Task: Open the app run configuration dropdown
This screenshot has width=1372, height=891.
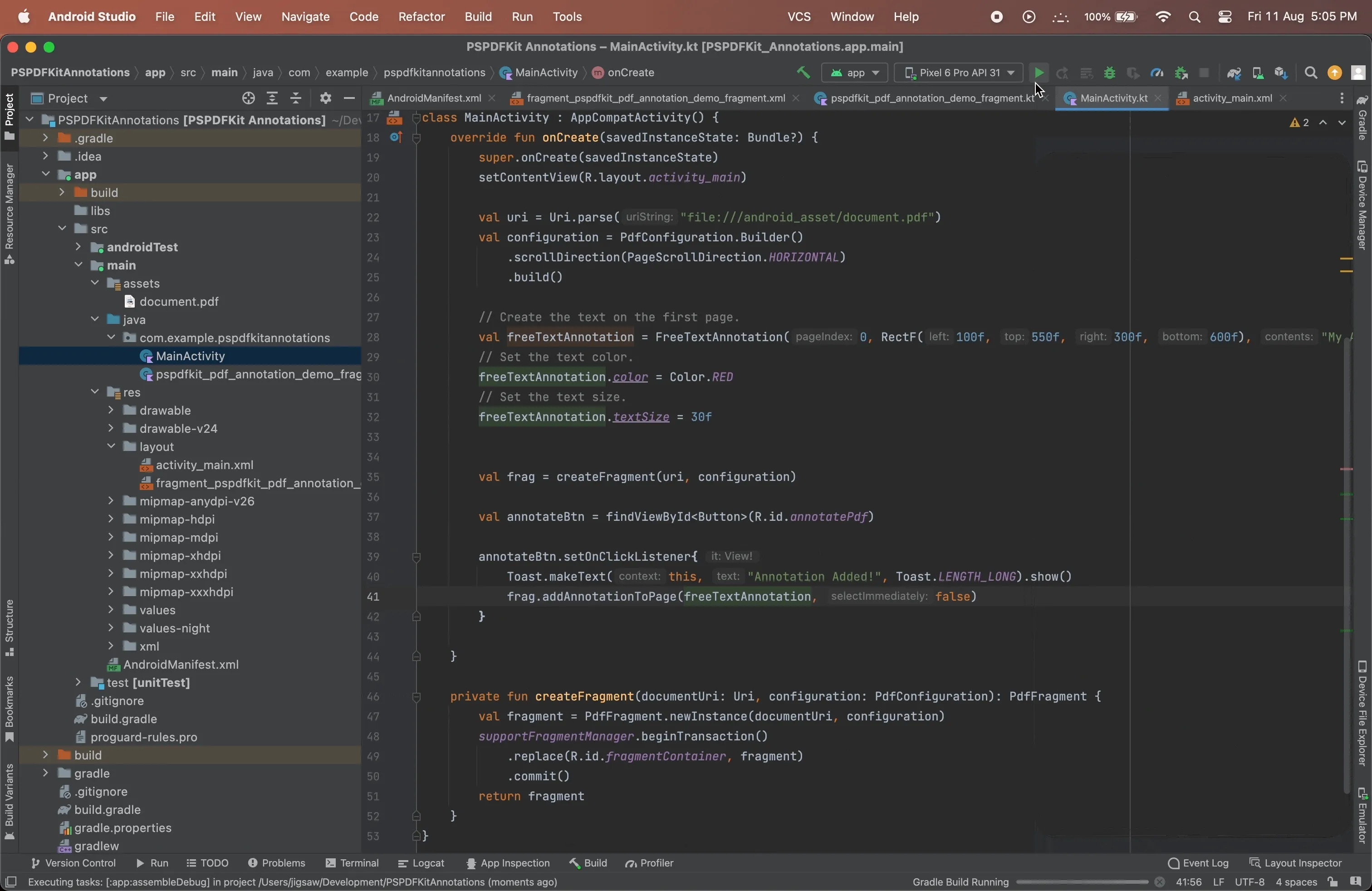Action: (855, 73)
